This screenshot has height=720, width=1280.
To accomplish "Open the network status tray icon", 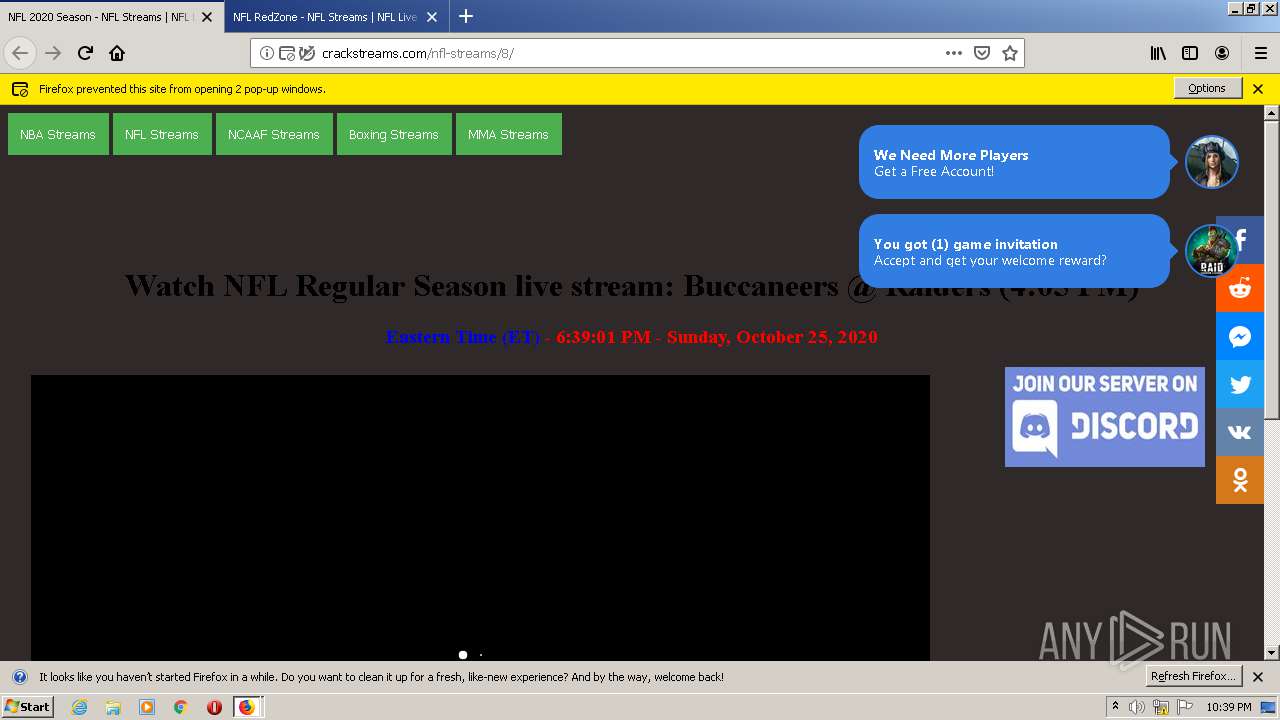I will click(1161, 707).
